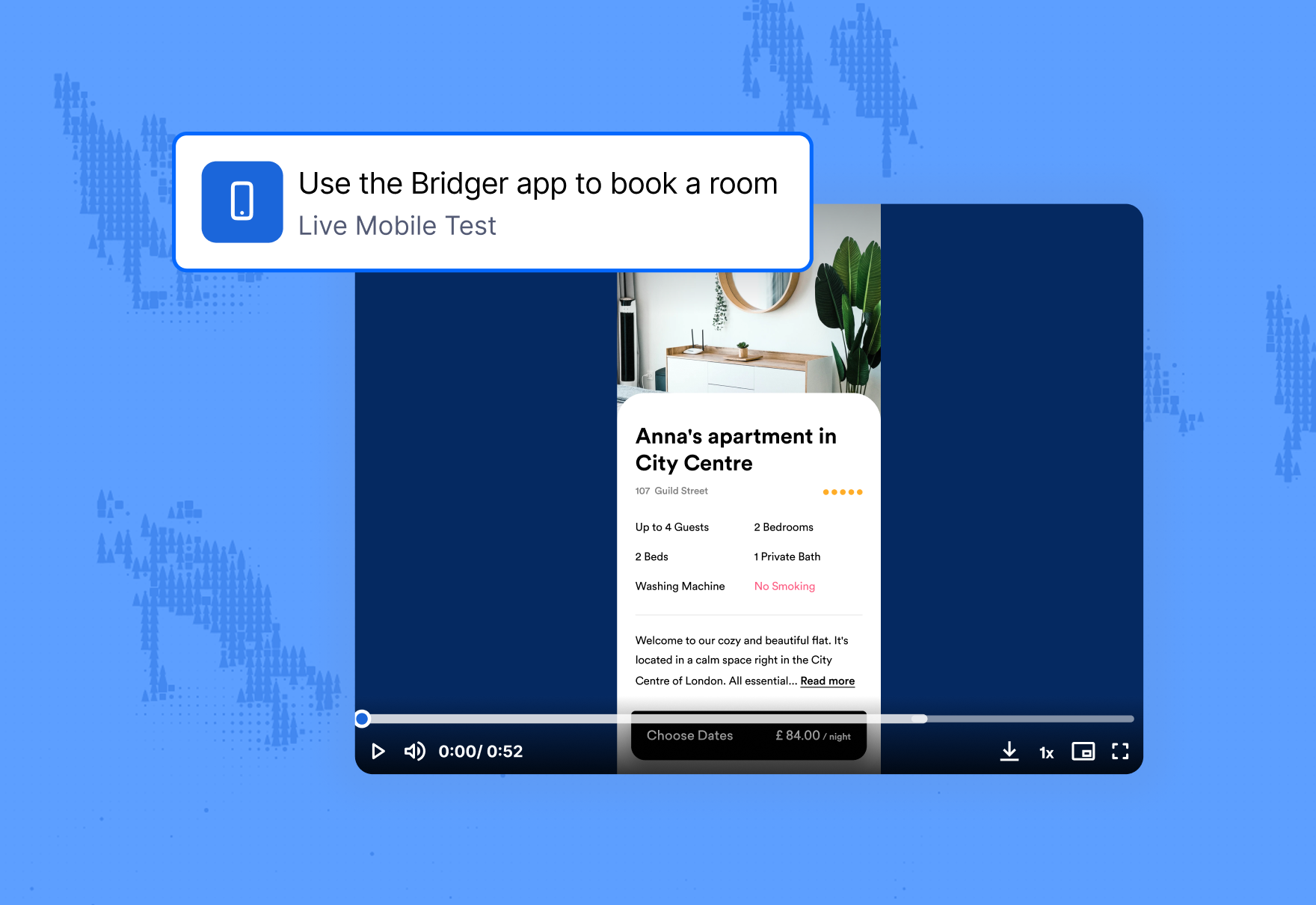Viewport: 1316px width, 905px height.
Task: Click the 'Anna's apartment in City Centre' title
Action: 736,450
